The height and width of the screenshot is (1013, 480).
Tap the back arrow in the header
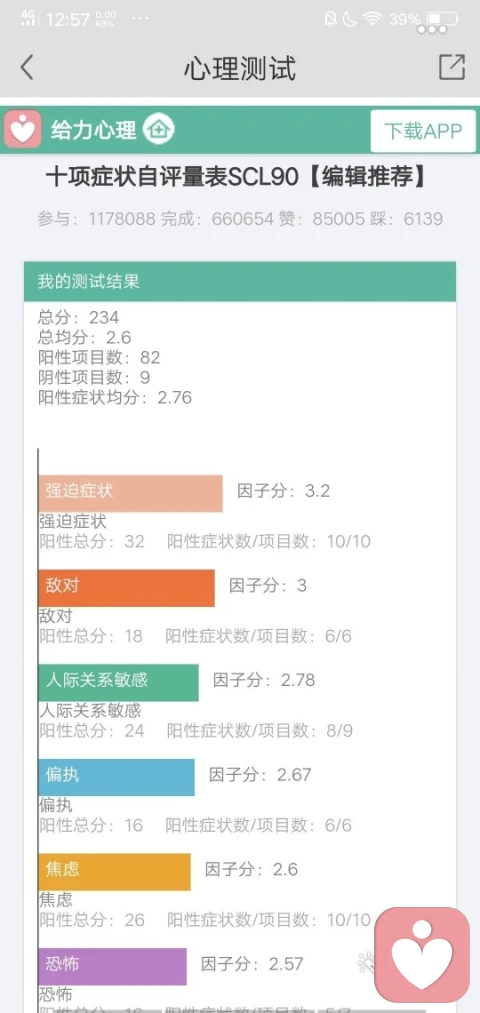[x=26, y=67]
